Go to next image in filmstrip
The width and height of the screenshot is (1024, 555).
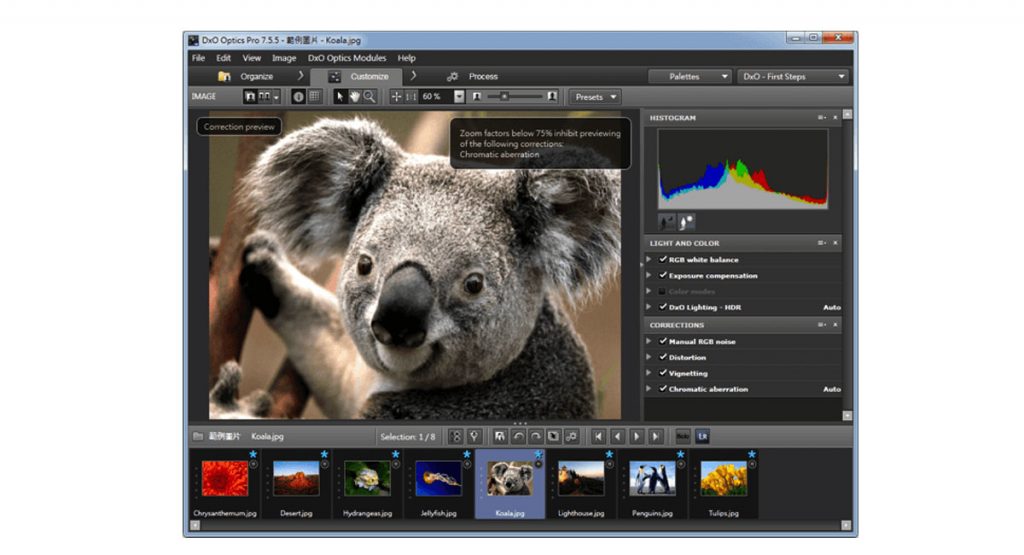(x=637, y=436)
